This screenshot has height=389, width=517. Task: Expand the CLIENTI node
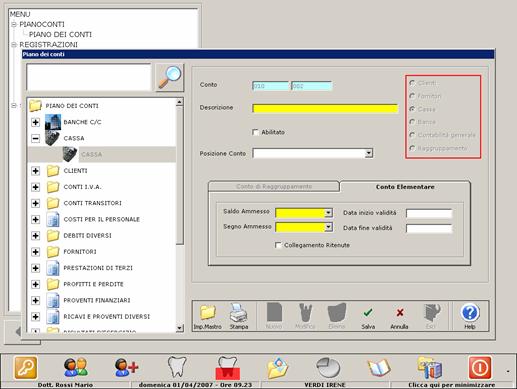pyautogui.click(x=35, y=171)
